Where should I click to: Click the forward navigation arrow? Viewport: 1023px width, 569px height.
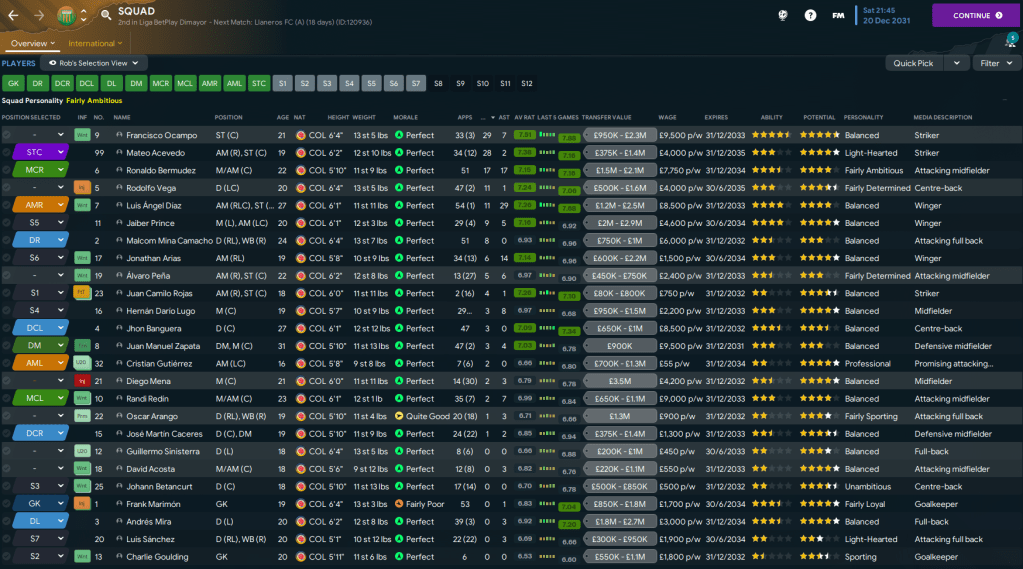pyautogui.click(x=40, y=15)
